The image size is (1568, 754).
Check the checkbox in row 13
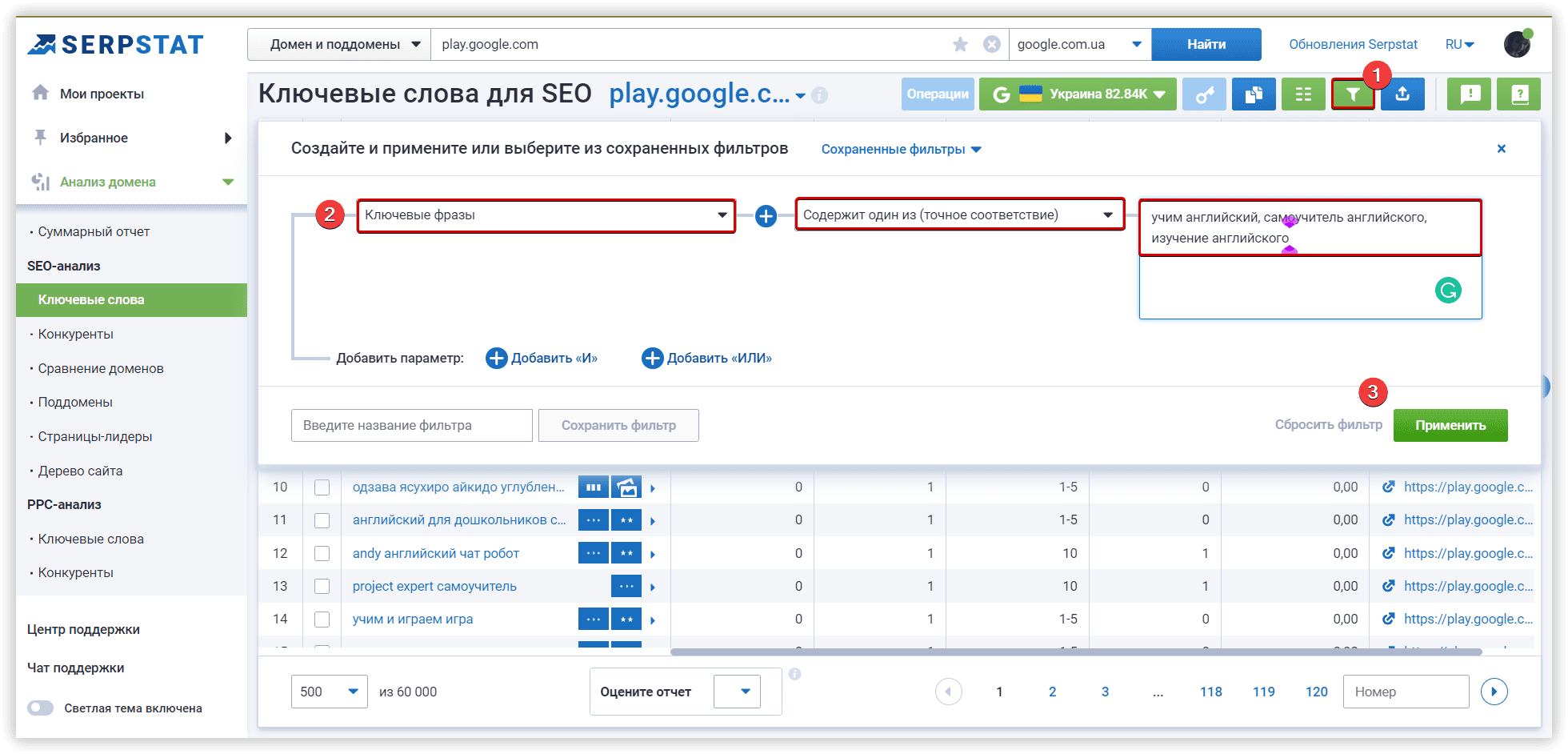(x=322, y=587)
